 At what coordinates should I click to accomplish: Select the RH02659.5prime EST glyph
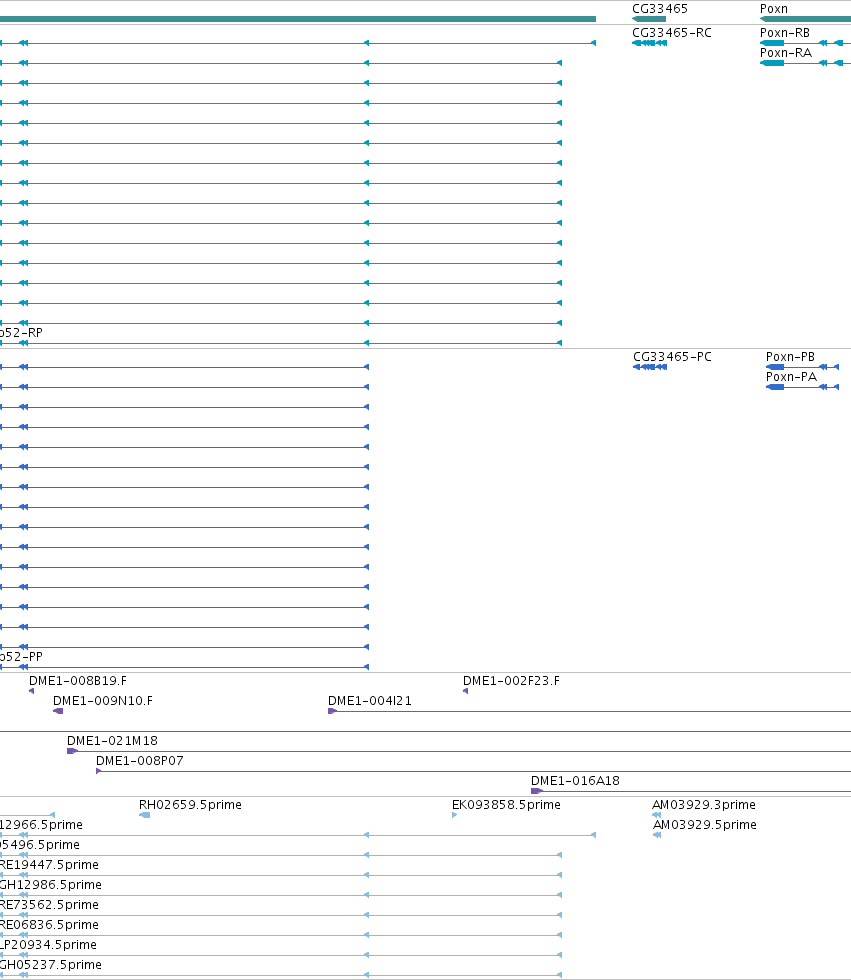144,815
